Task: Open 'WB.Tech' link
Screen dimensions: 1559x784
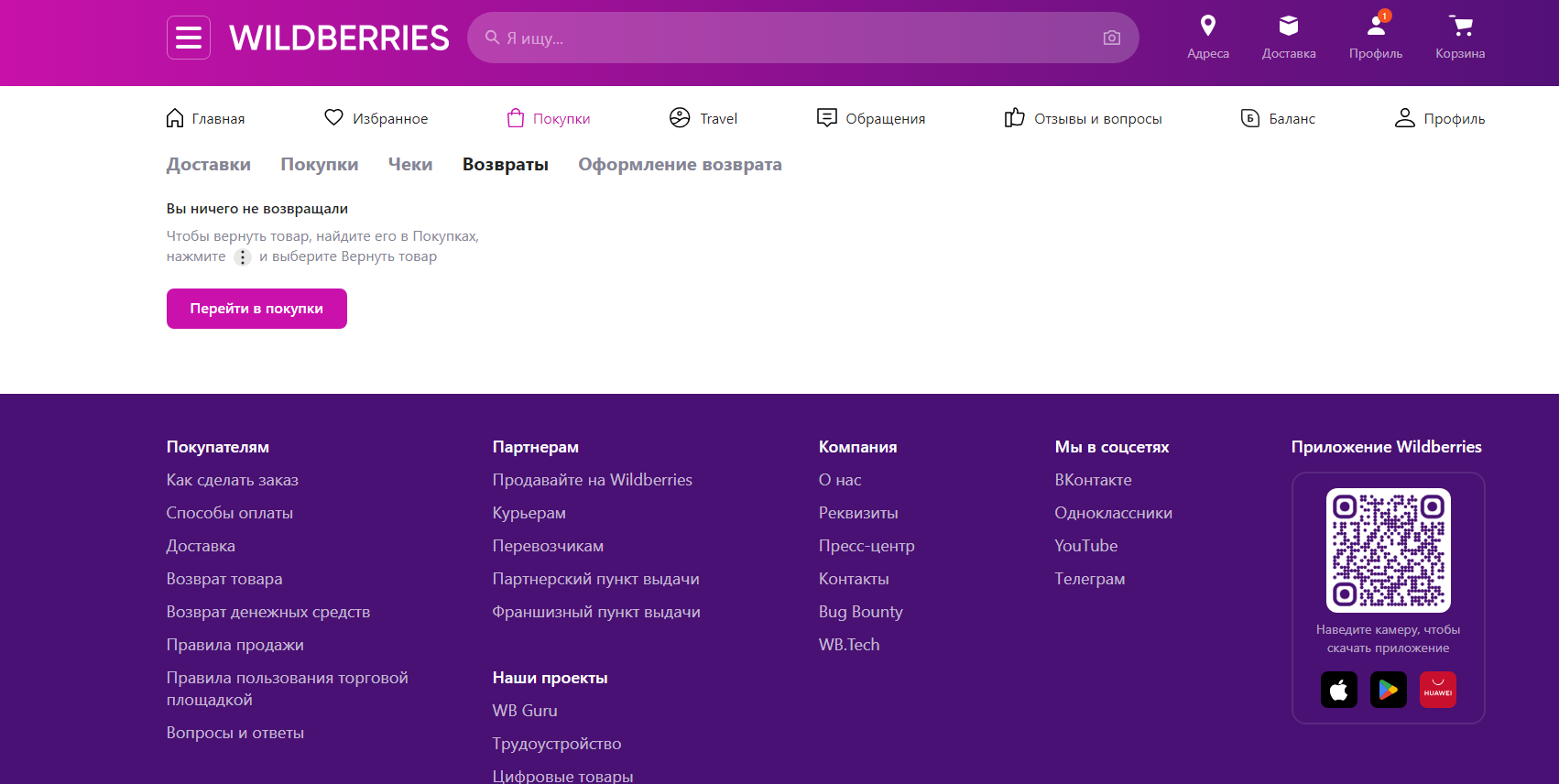Action: pos(849,645)
